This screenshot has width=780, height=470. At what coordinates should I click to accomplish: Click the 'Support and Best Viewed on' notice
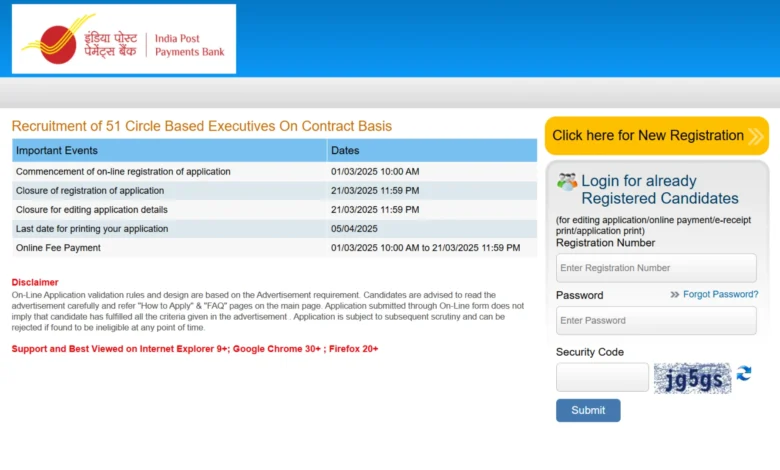pos(195,349)
